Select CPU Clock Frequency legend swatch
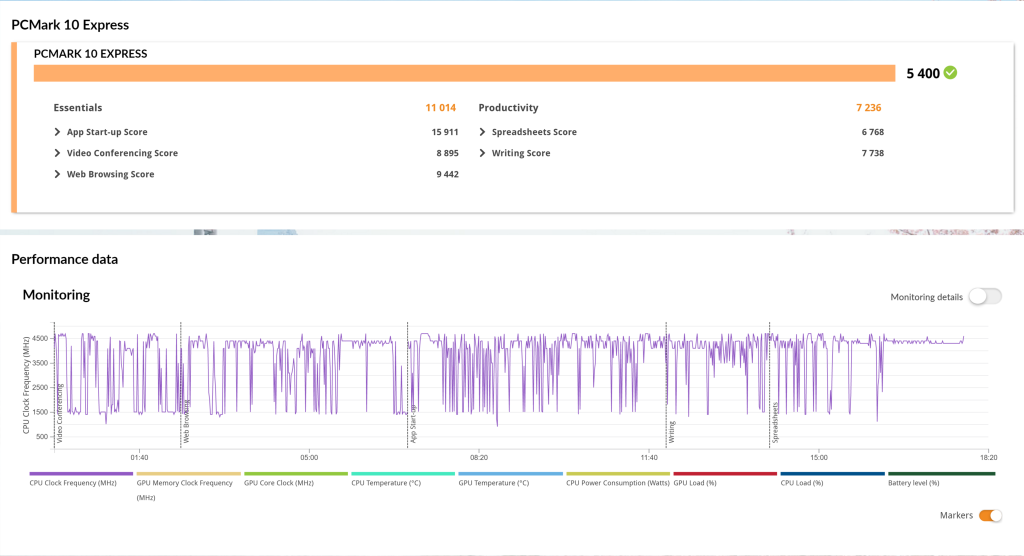This screenshot has height=556, width=1024. click(81, 474)
